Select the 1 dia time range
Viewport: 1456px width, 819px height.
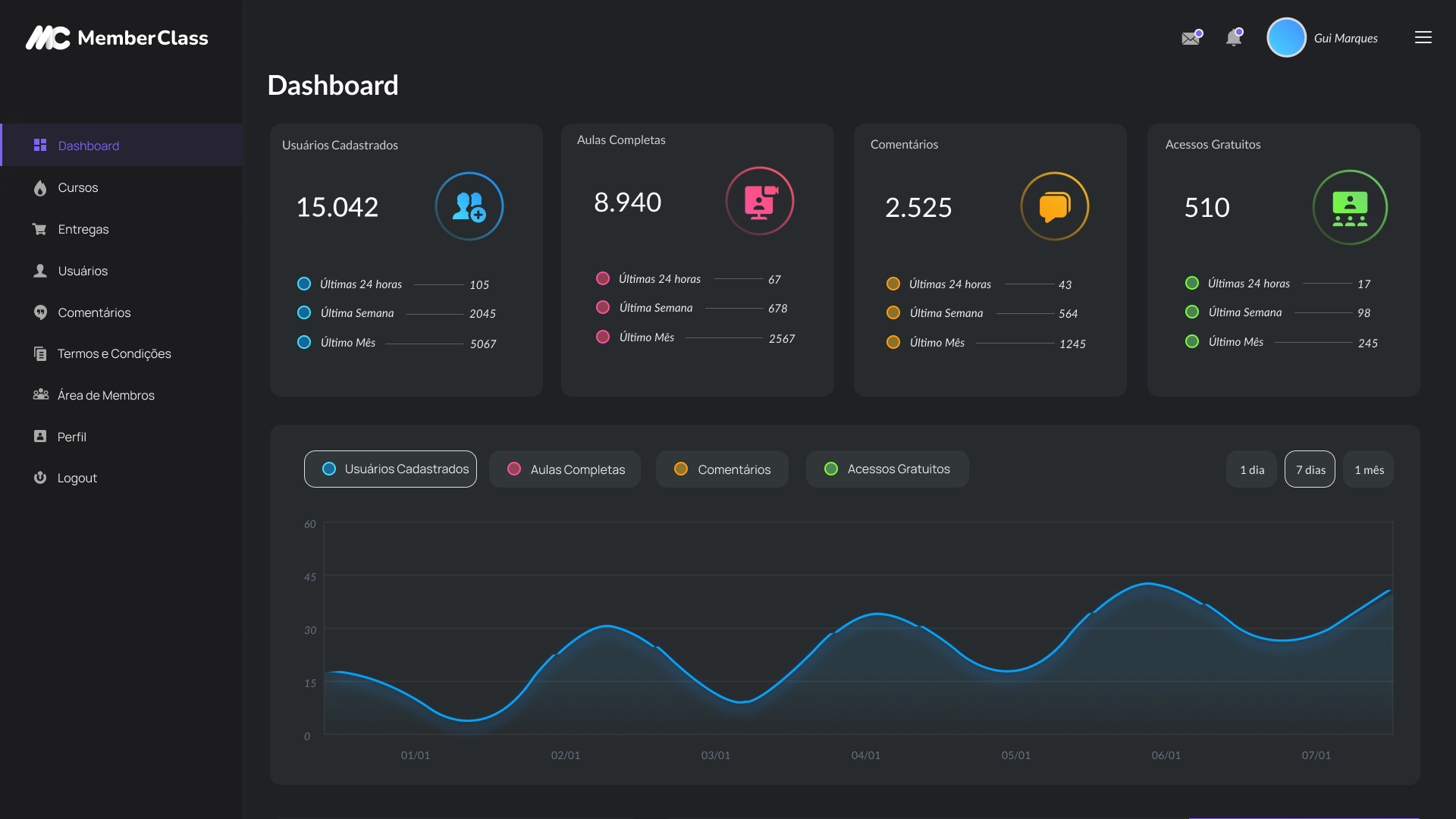[1251, 470]
